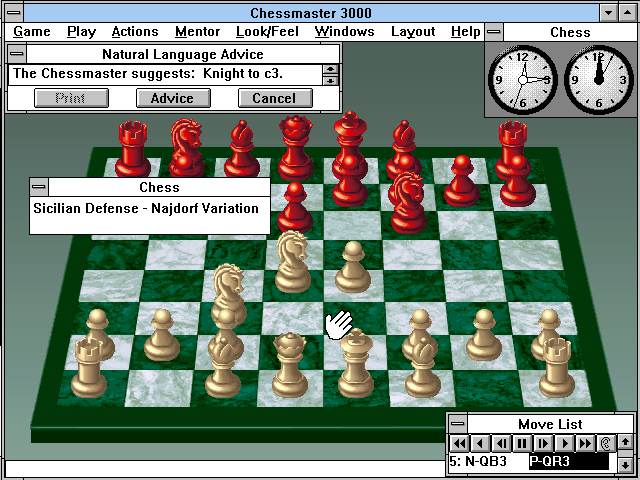640x480 pixels.
Task: Click the Sicilian Defense - Najdorf Variation text
Action: pyautogui.click(x=146, y=209)
